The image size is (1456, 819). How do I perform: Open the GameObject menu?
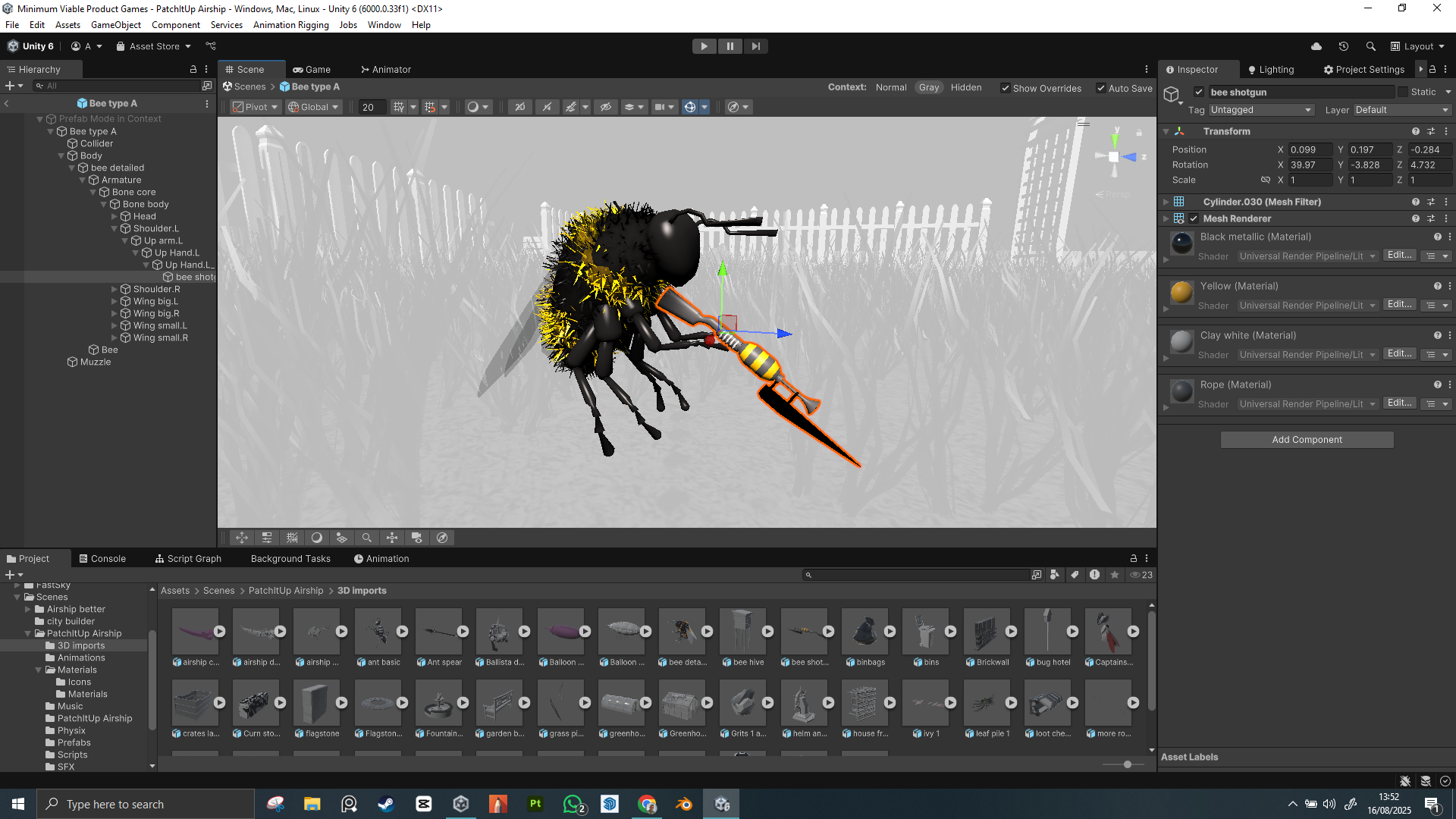(x=115, y=25)
